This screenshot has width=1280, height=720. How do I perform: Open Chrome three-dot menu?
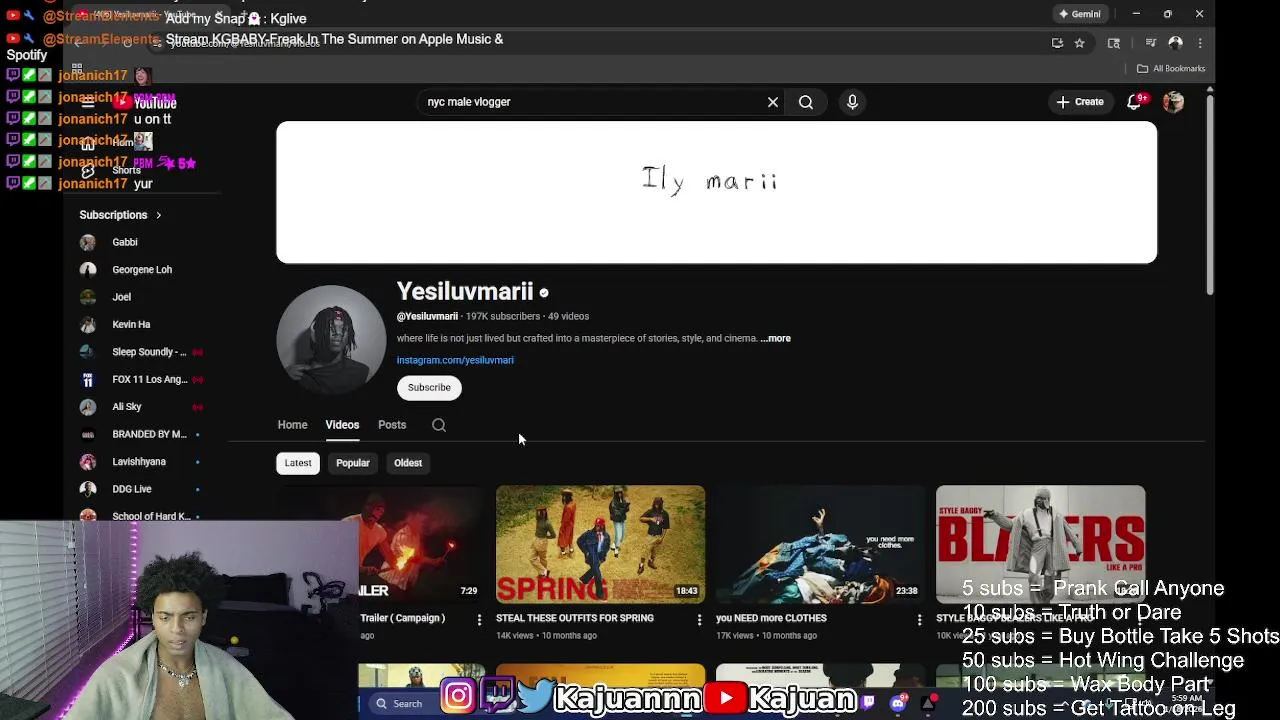tap(1200, 43)
